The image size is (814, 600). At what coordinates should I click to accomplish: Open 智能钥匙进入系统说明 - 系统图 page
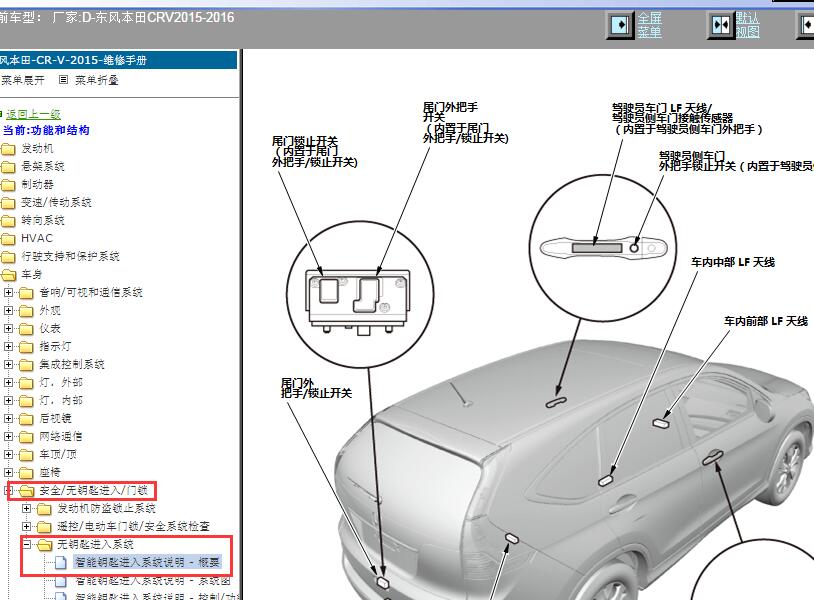pyautogui.click(x=153, y=580)
